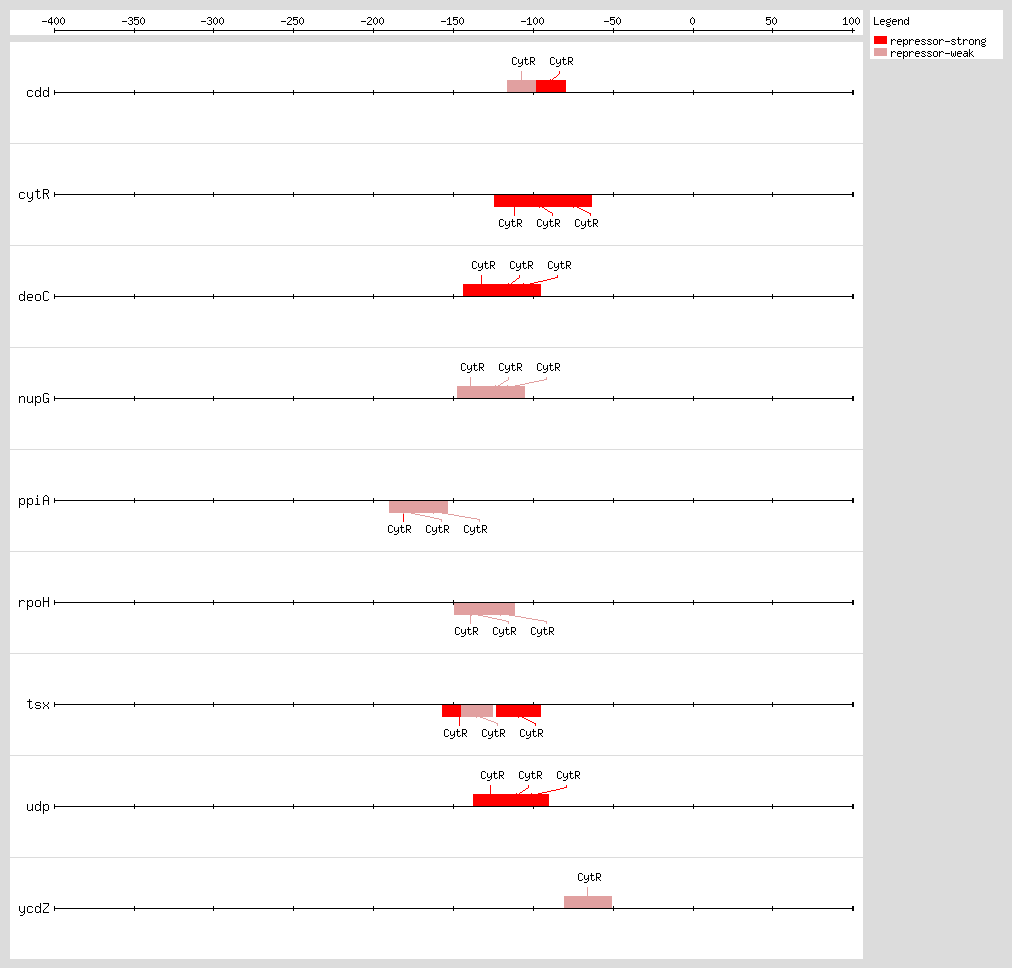This screenshot has height=968, width=1012.
Task: Select the tsx gene label
Action: [x=37, y=704]
